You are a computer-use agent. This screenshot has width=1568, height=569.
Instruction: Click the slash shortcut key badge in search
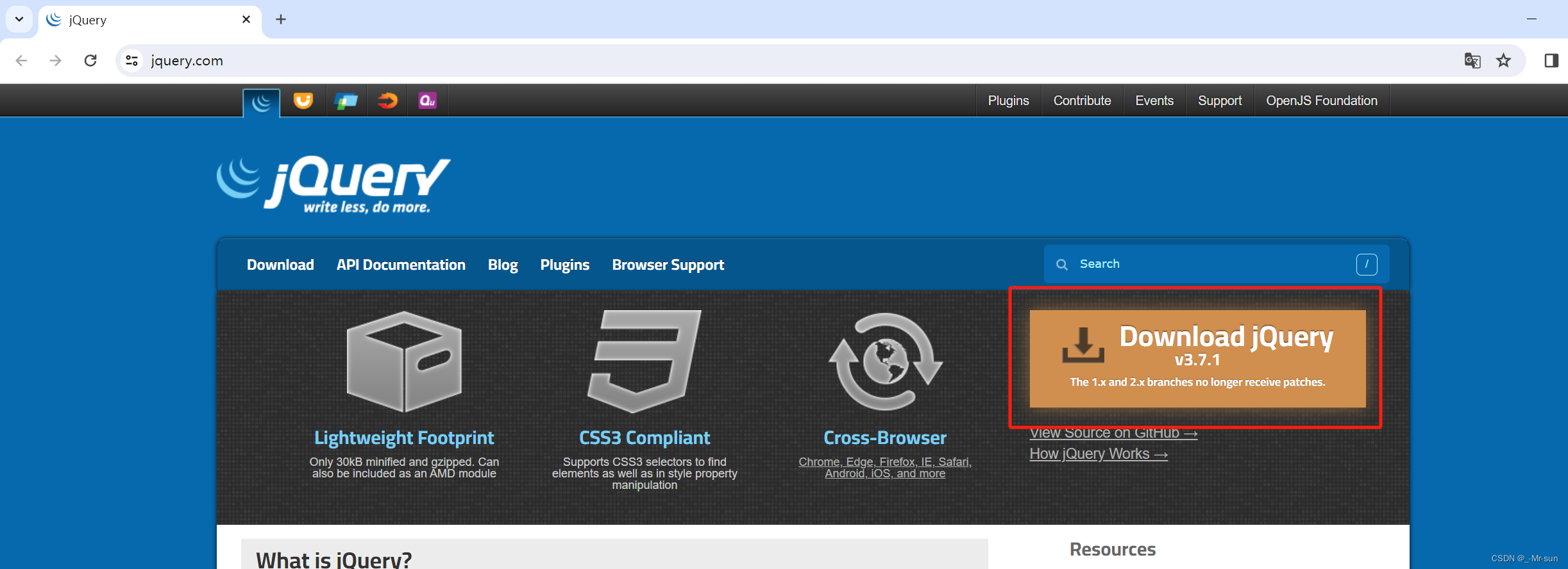[x=1367, y=264]
